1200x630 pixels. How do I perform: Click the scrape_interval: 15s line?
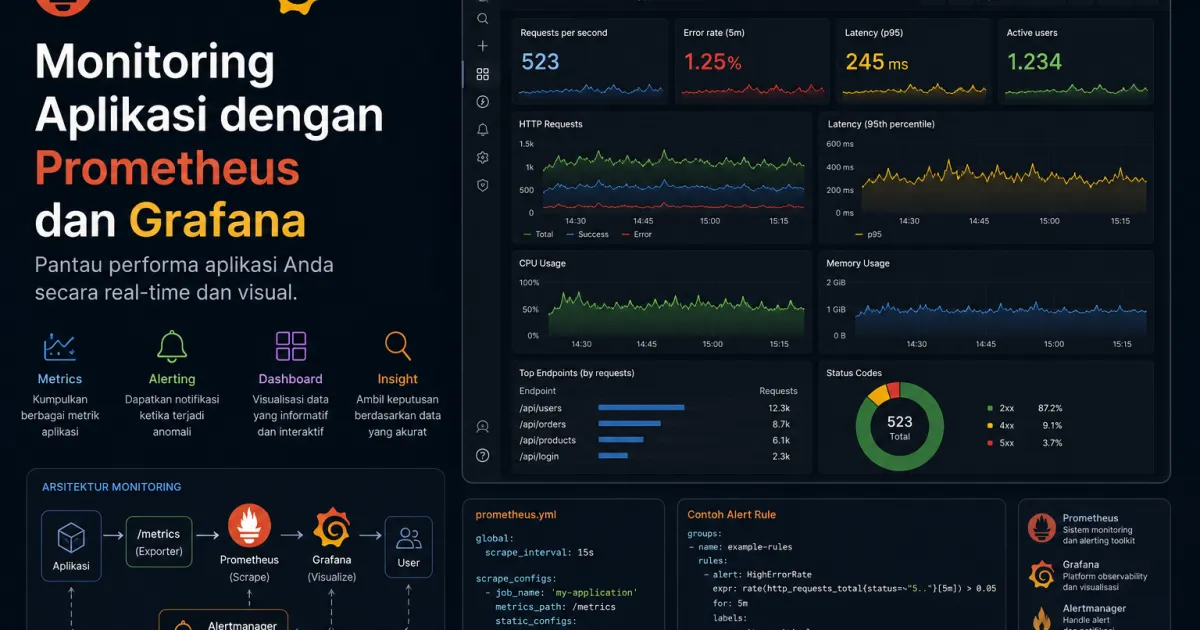point(537,552)
